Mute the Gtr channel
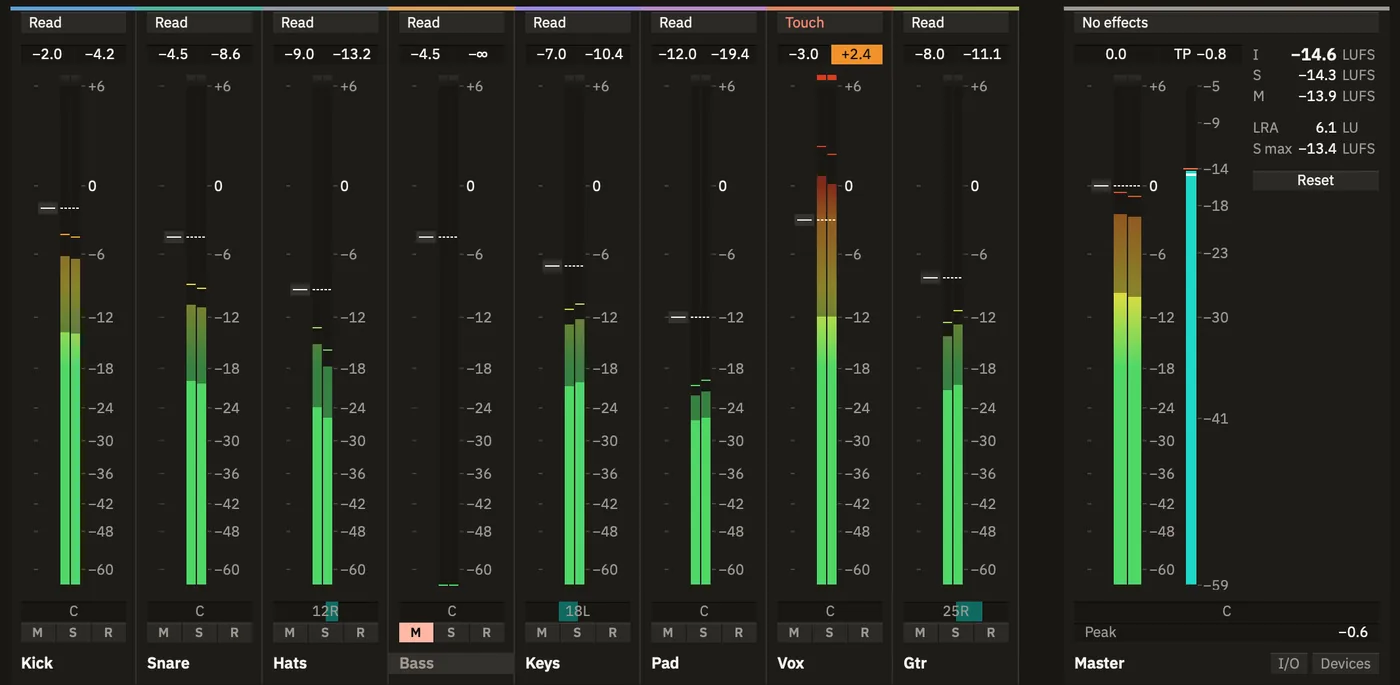1400x685 pixels. [x=919, y=632]
